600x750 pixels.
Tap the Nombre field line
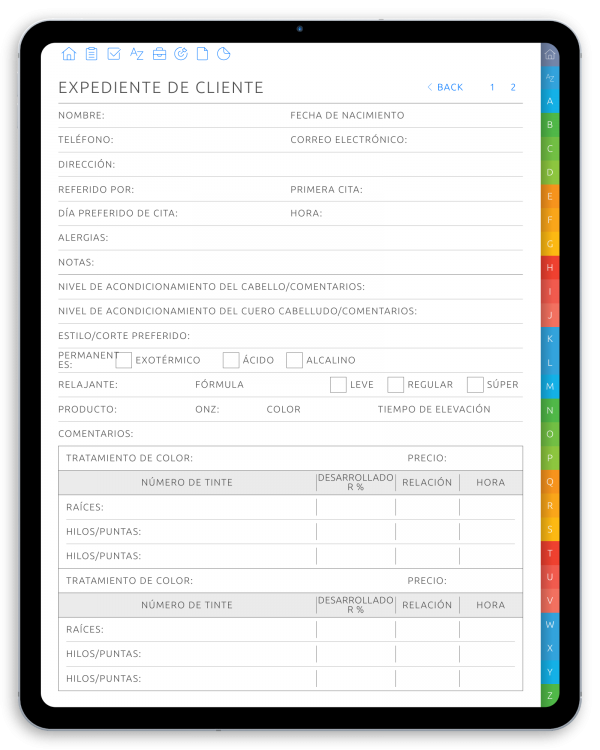tap(174, 116)
